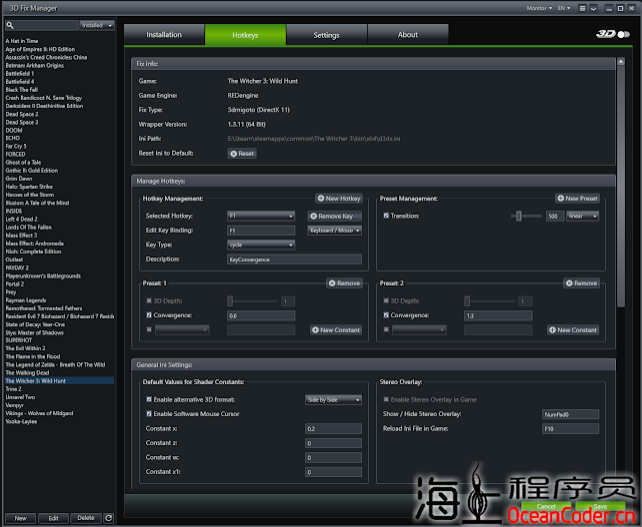Open the title bar menu list icon

[582, 8]
